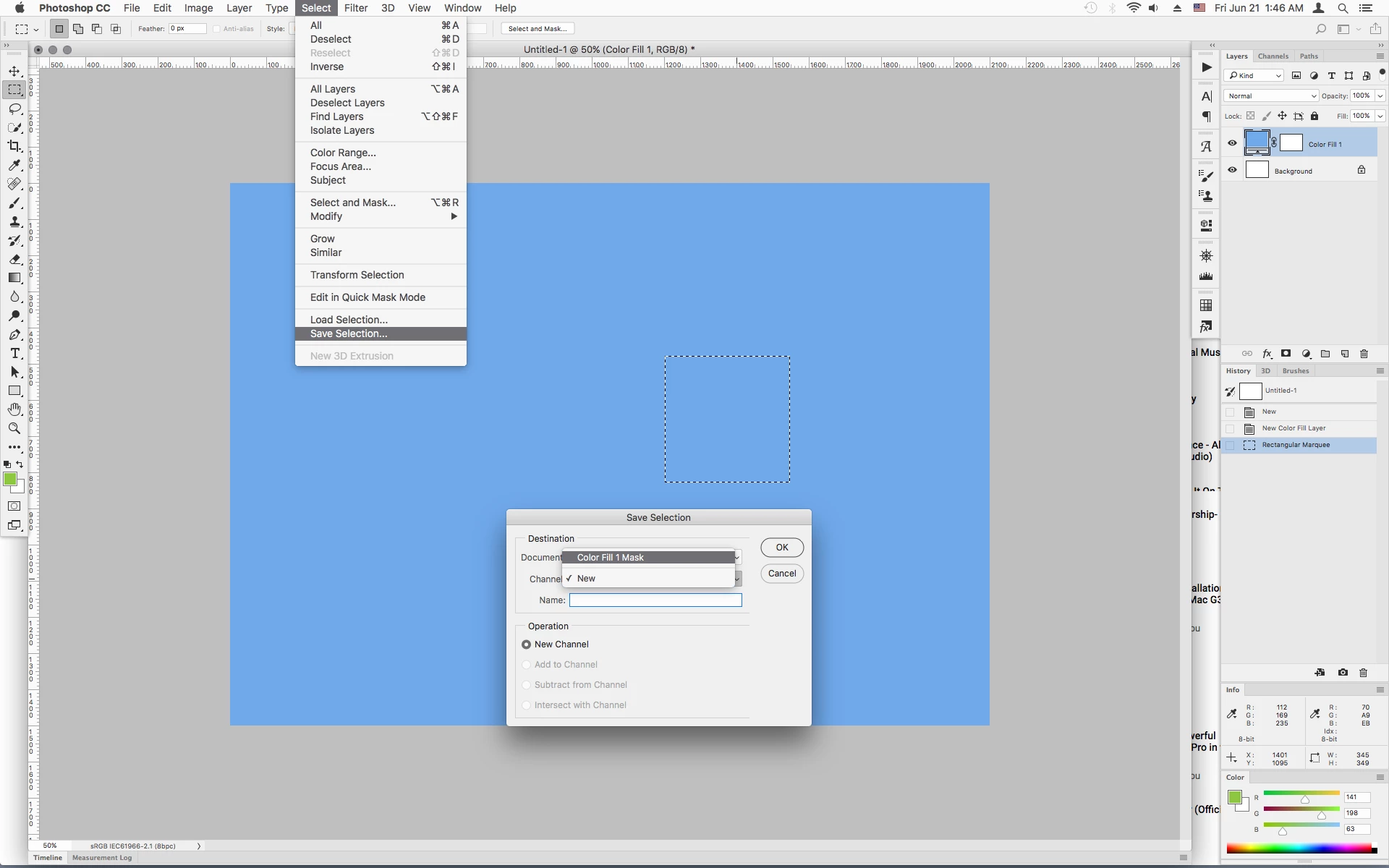The width and height of the screenshot is (1389, 868).
Task: Select the Move tool
Action: (14, 71)
